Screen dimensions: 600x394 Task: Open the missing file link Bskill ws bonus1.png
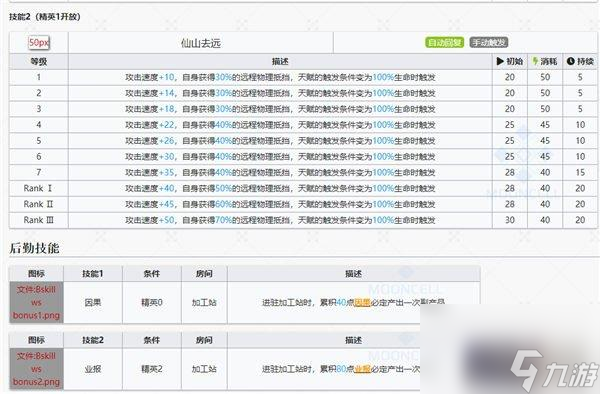click(36, 303)
